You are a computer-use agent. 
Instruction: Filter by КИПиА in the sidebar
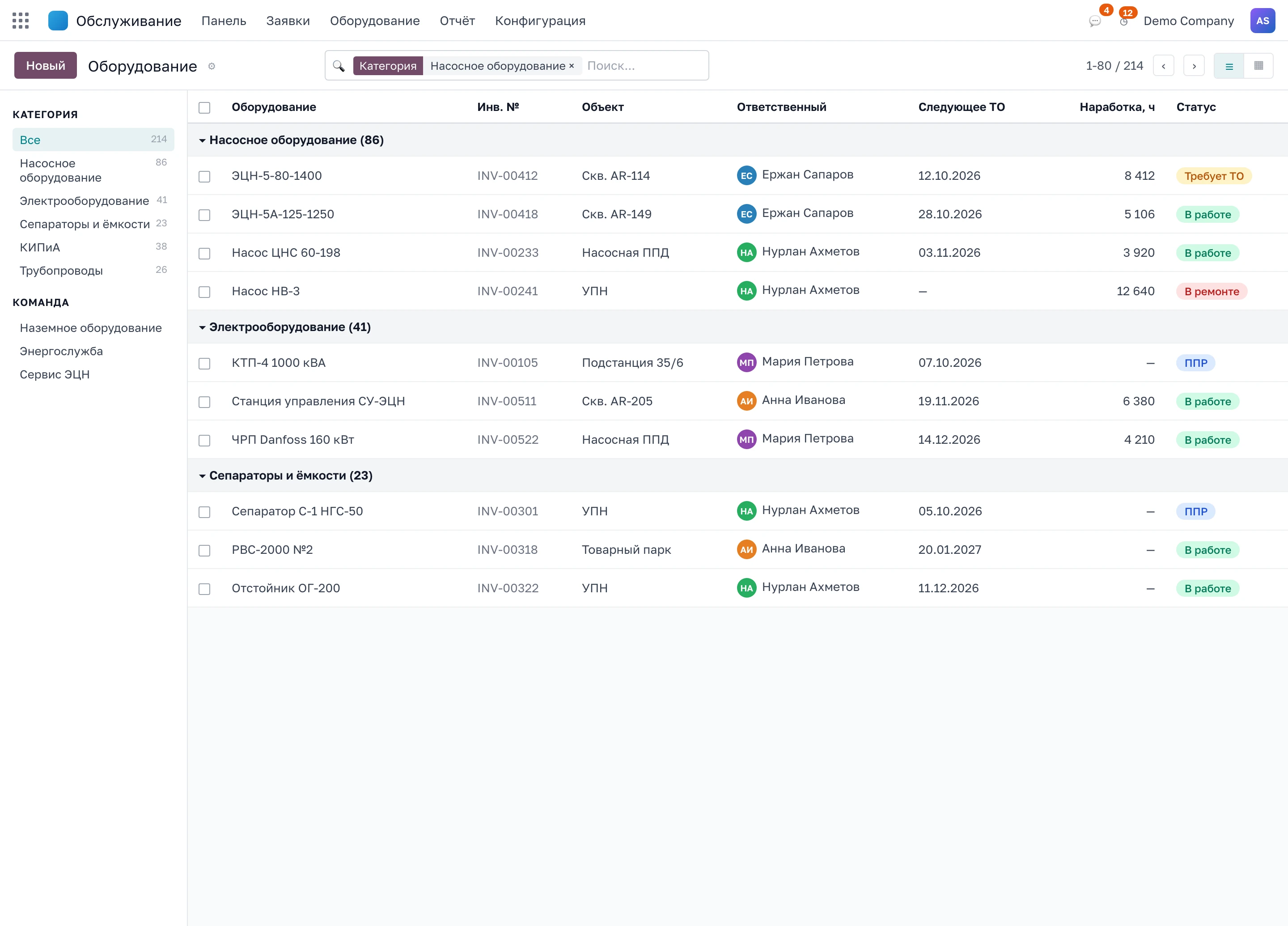pos(93,247)
